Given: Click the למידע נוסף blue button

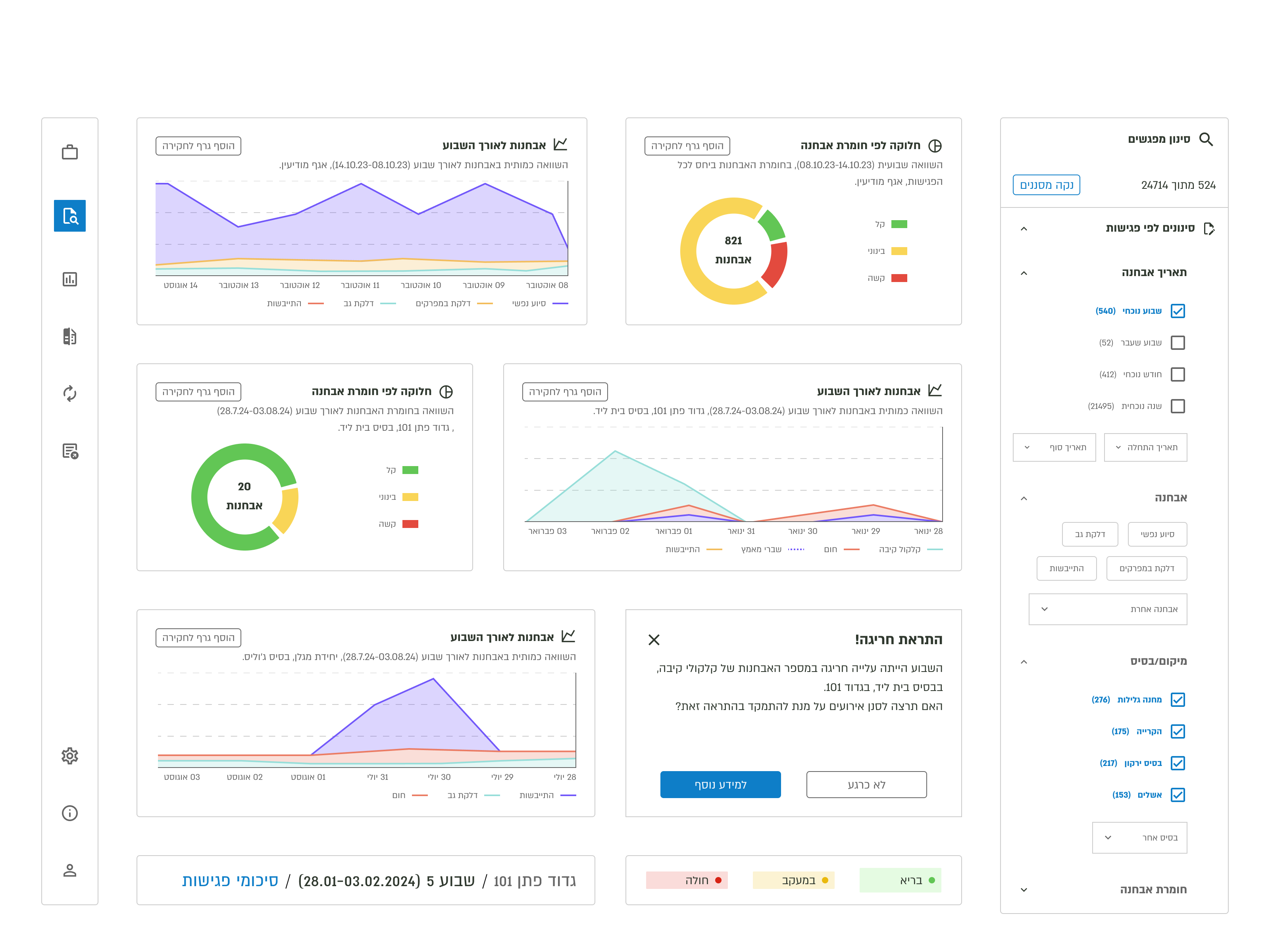Looking at the screenshot, I should 720,785.
